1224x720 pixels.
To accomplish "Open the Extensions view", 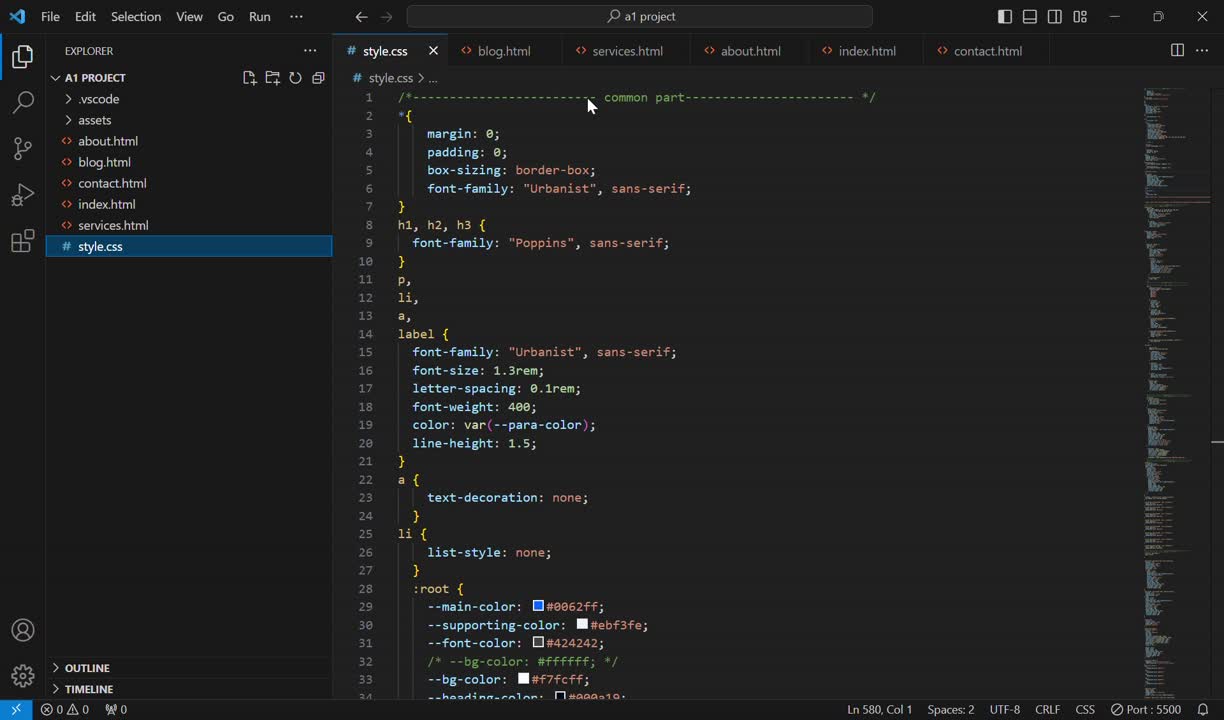I will [x=22, y=241].
